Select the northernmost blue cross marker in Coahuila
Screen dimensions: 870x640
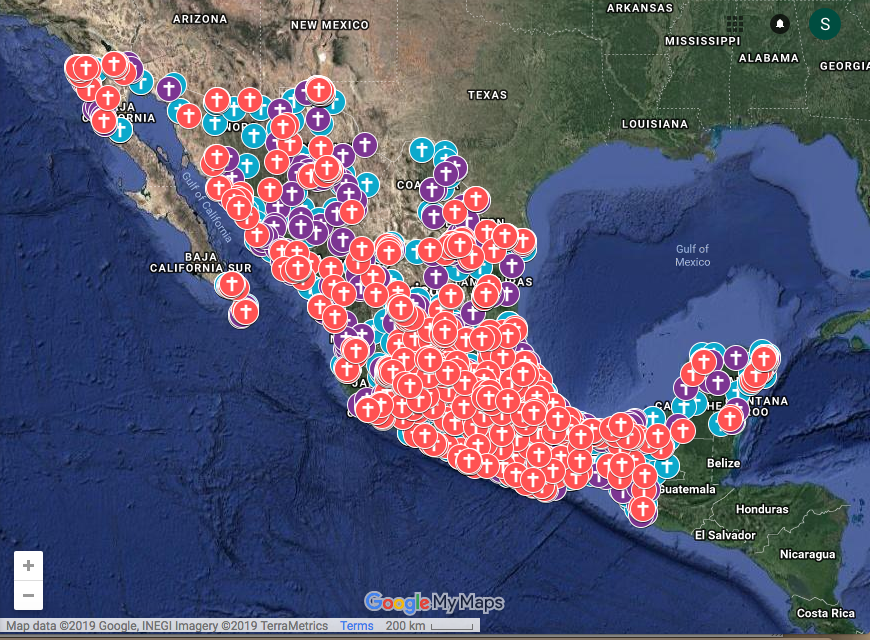pos(422,151)
